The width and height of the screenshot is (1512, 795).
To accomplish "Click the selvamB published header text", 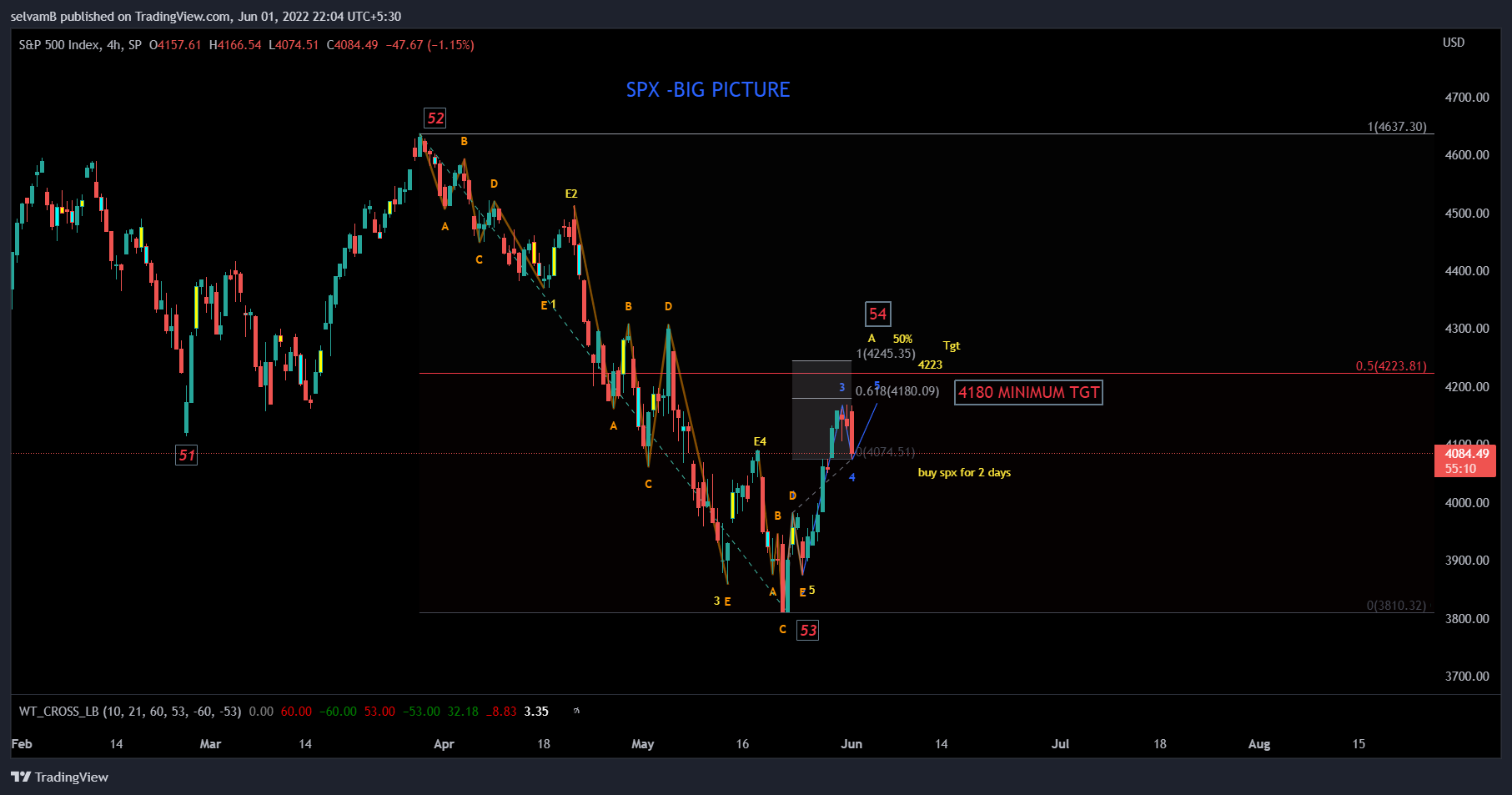I will [x=205, y=17].
